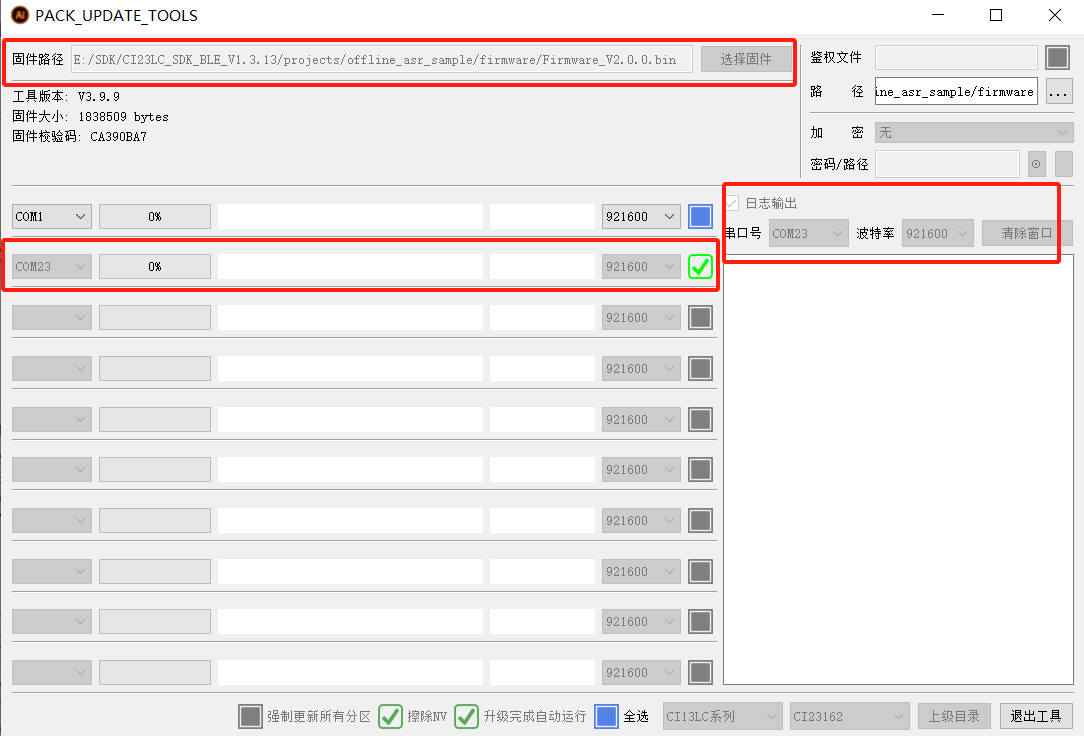1084x736 pixels.
Task: Toggle the 全选 select-all checkbox
Action: point(606,716)
